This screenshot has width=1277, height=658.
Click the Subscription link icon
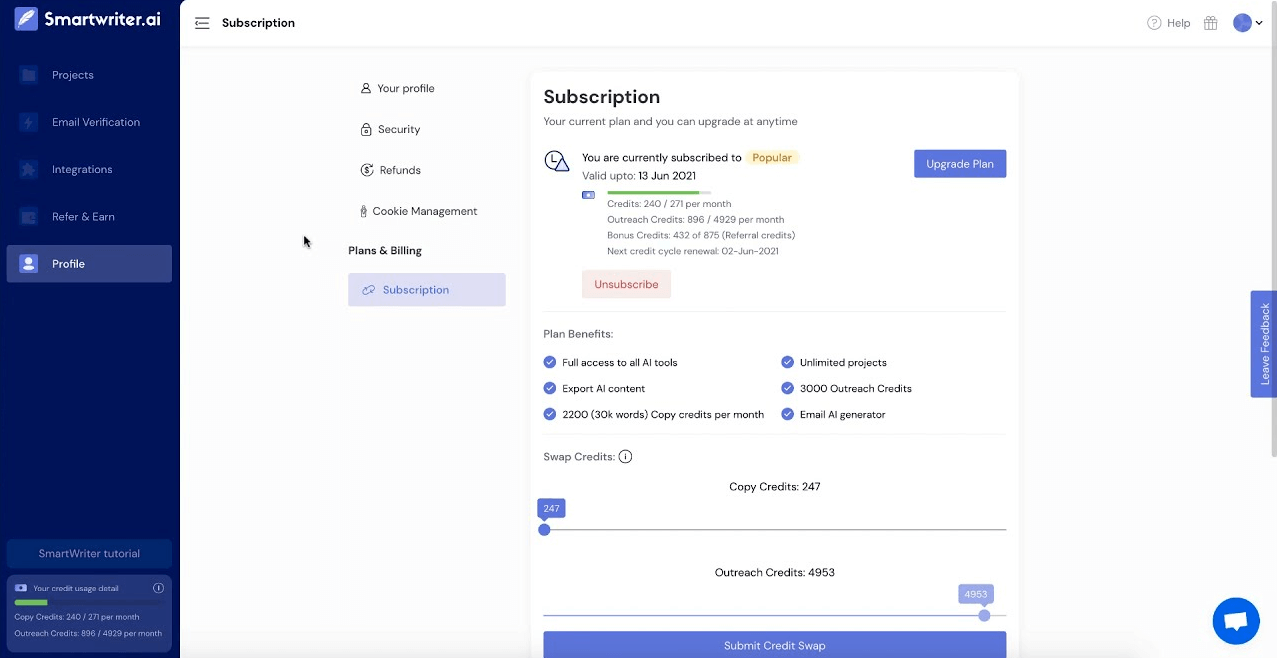pos(368,290)
